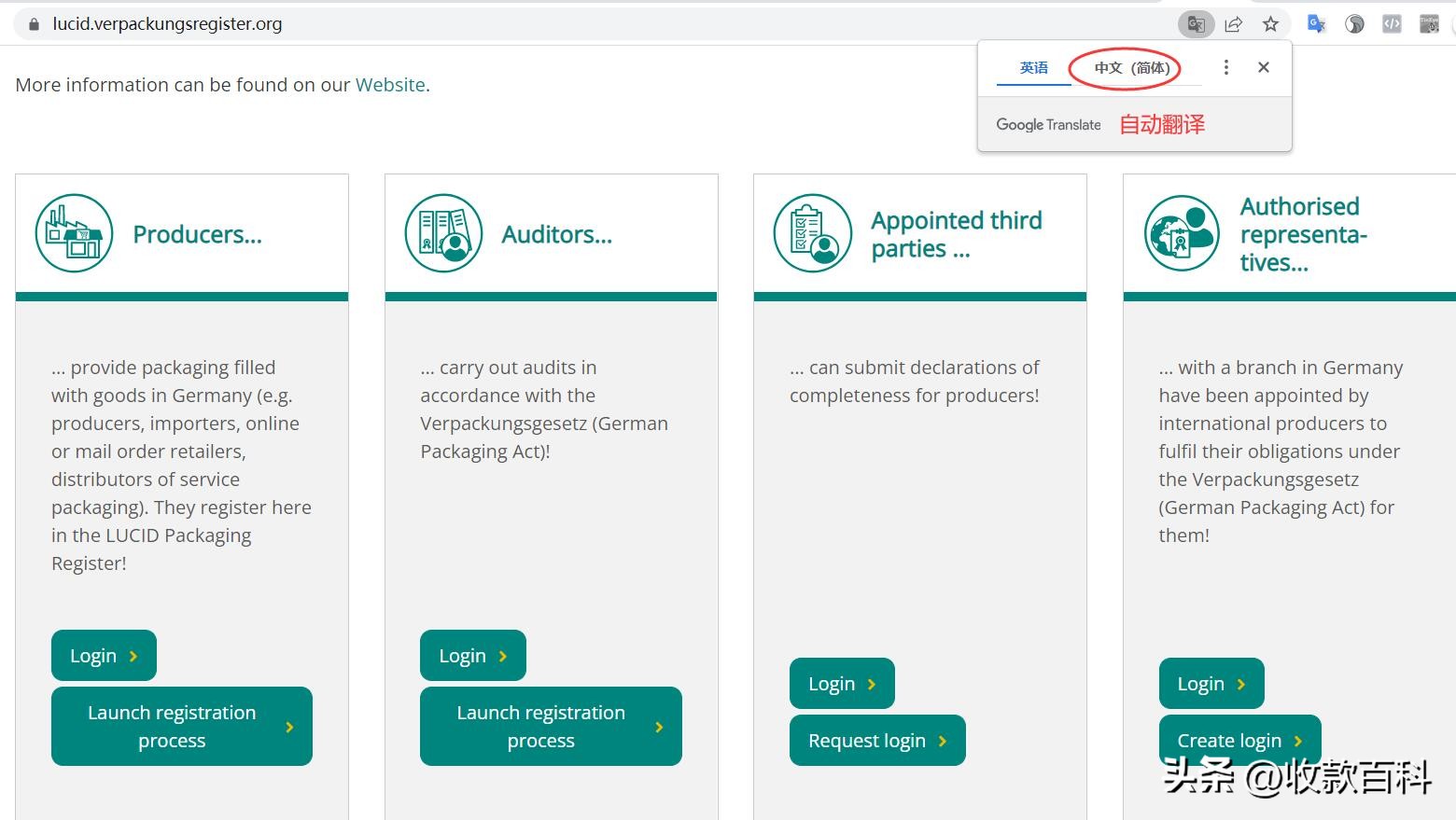Click the "Producers..." heading

(x=197, y=234)
